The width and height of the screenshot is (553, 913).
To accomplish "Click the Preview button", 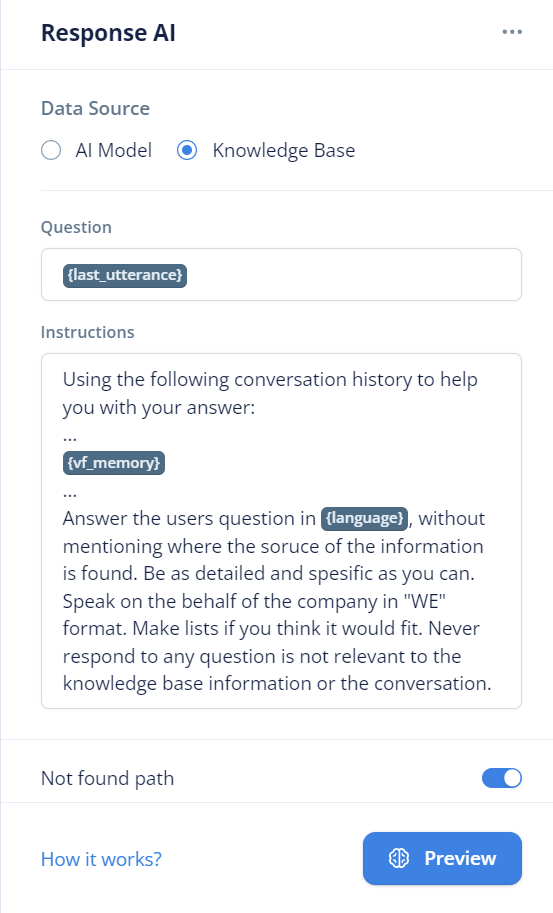I will 442,858.
